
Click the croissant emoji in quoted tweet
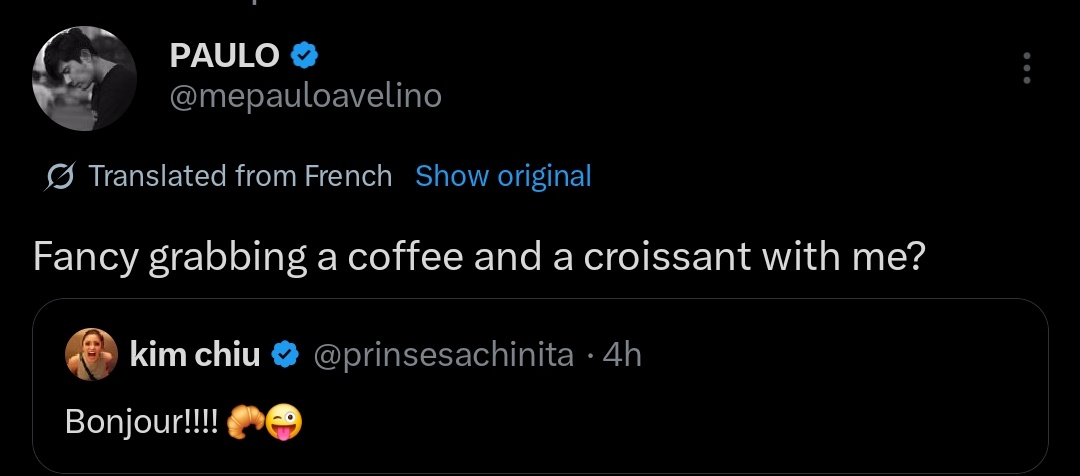[x=244, y=422]
